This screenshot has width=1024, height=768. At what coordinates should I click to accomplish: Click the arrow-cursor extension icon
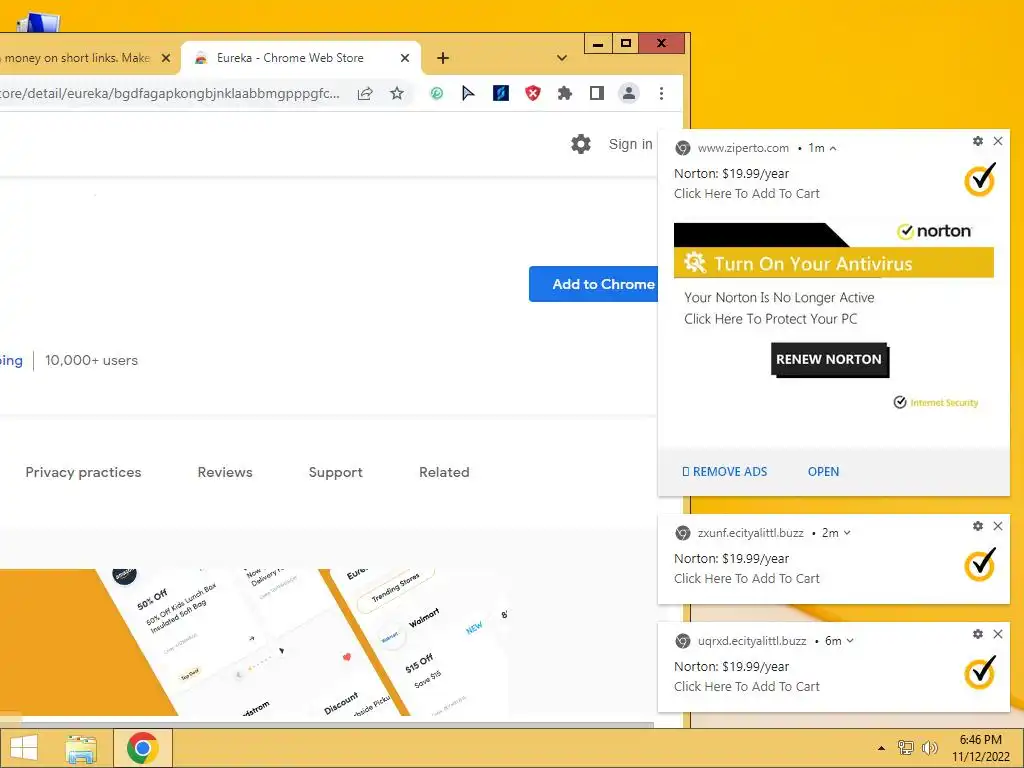(x=468, y=93)
